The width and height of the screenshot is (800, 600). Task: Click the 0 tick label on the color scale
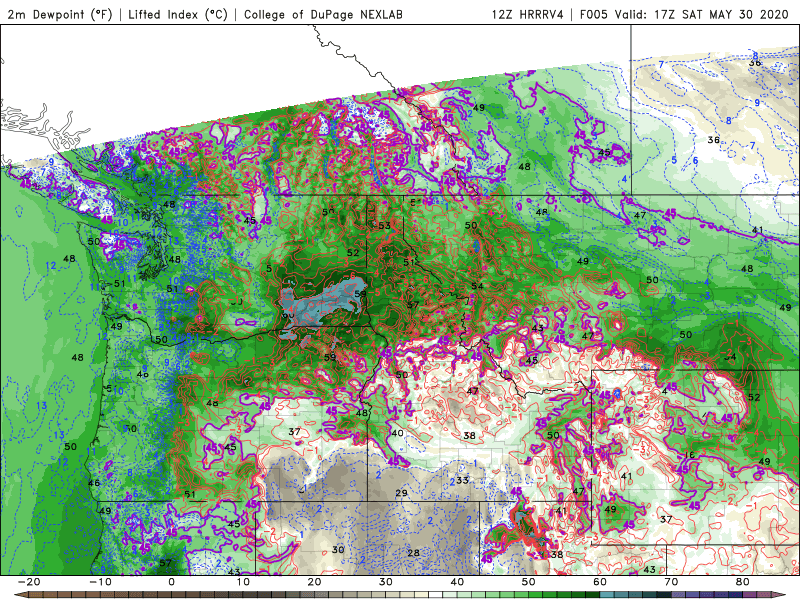click(x=171, y=582)
